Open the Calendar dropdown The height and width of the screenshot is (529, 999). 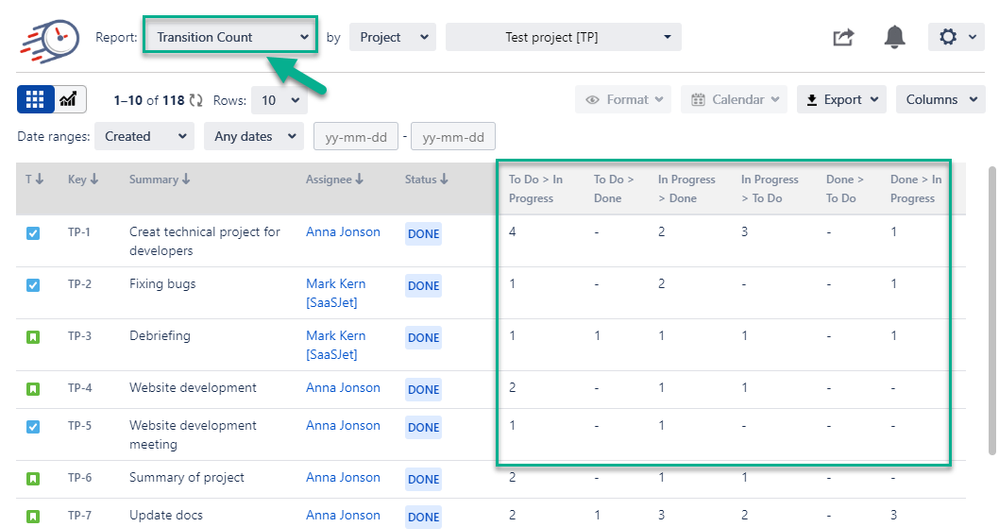(734, 99)
